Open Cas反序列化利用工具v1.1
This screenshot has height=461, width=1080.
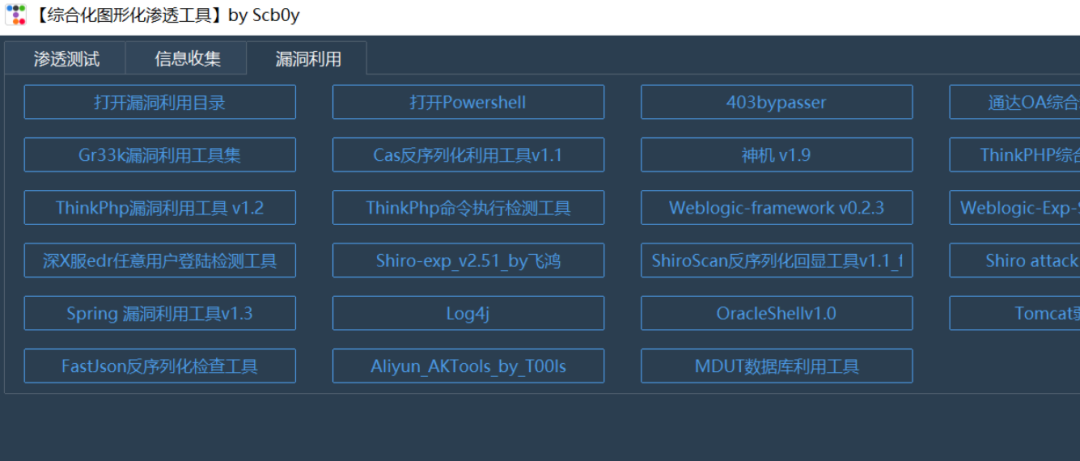pyautogui.click(x=468, y=155)
